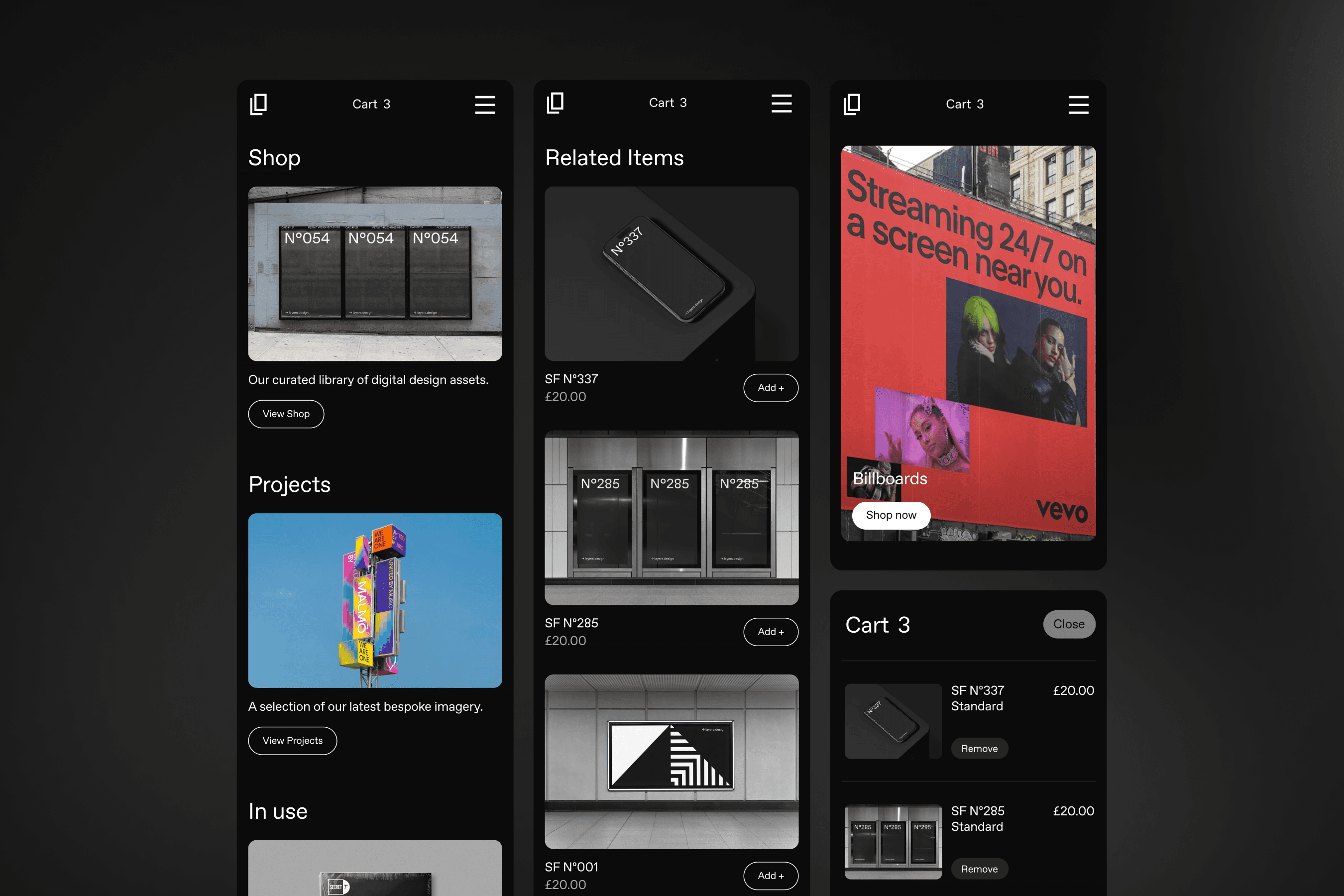1344x896 pixels.
Task: Click Shop now on Billboards banner
Action: point(891,515)
